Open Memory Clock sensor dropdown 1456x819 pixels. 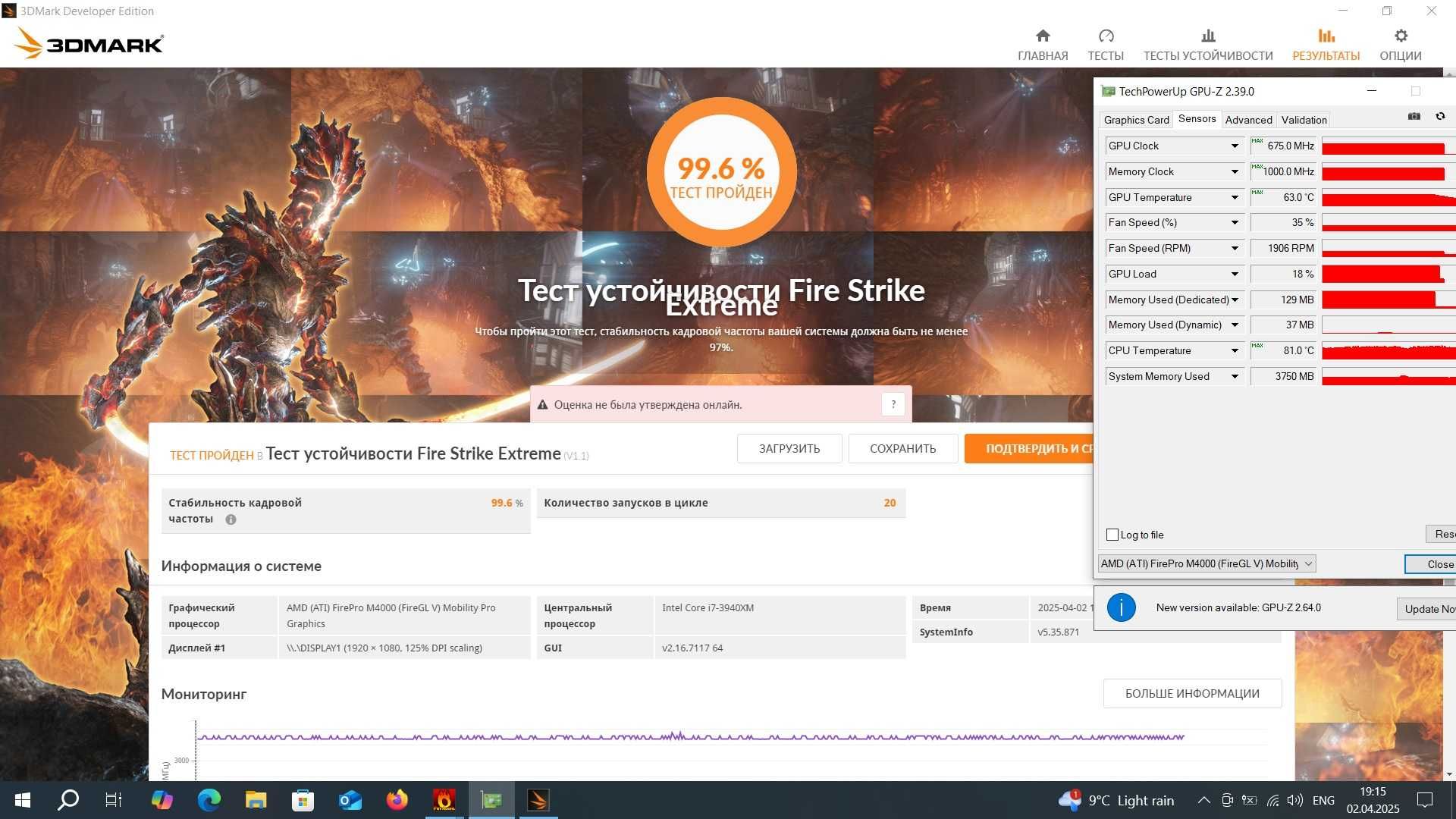(x=1235, y=171)
